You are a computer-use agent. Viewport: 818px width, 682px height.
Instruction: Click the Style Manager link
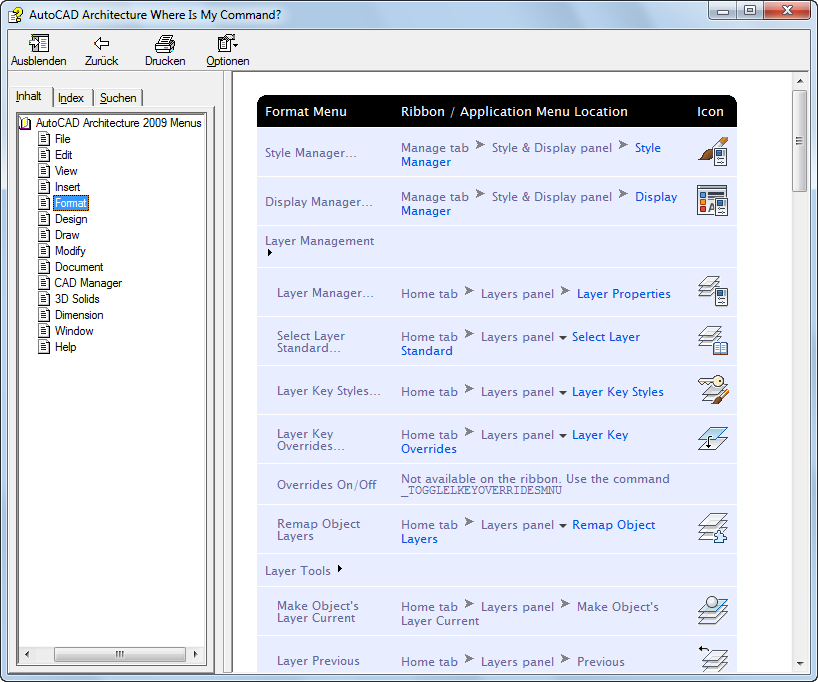point(531,155)
